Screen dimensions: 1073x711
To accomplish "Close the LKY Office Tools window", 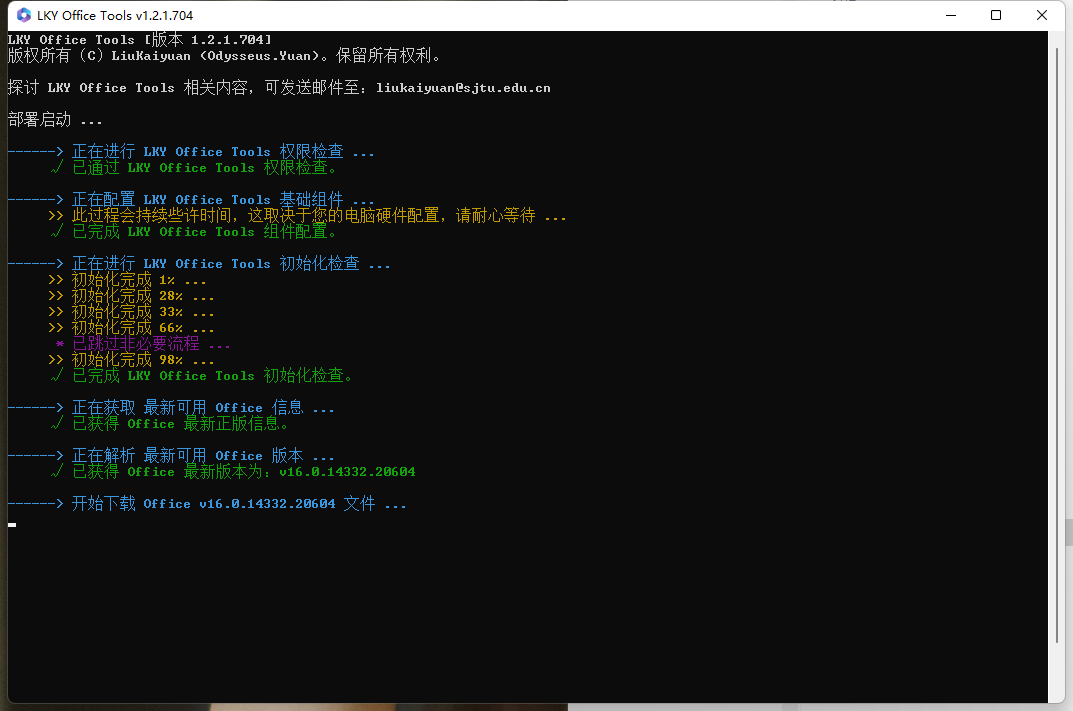I will tap(1042, 15).
